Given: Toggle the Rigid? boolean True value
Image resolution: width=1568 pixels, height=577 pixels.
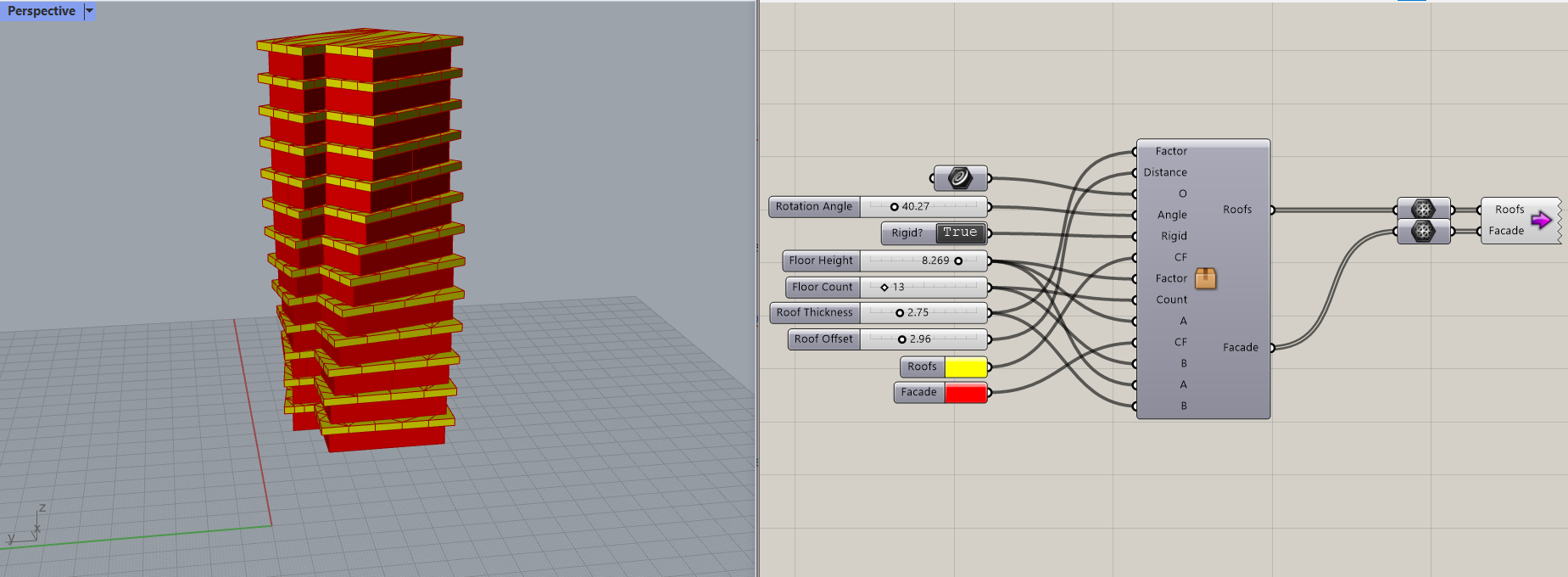Looking at the screenshot, I should click(x=960, y=232).
